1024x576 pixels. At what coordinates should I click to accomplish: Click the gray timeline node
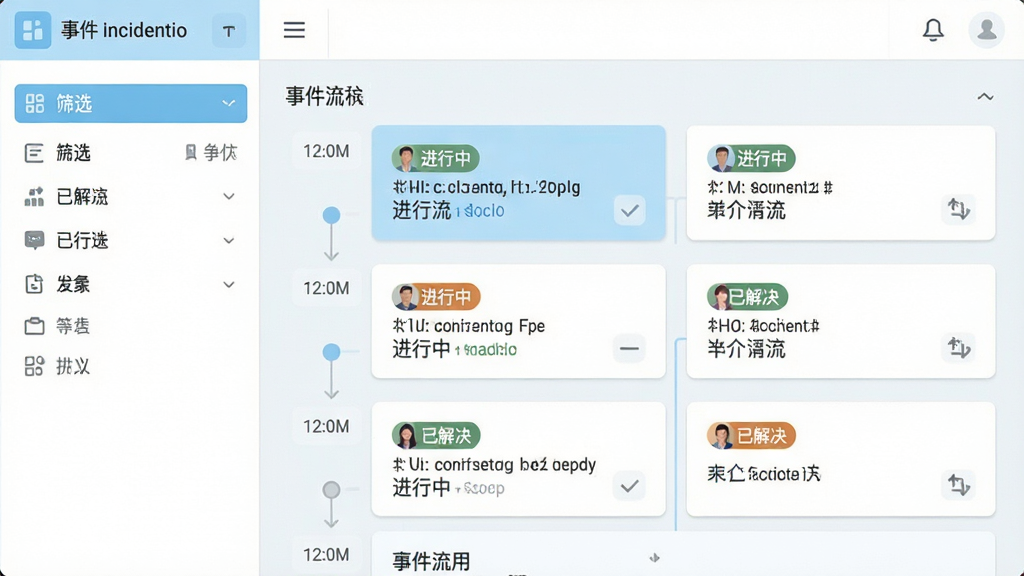[x=332, y=489]
